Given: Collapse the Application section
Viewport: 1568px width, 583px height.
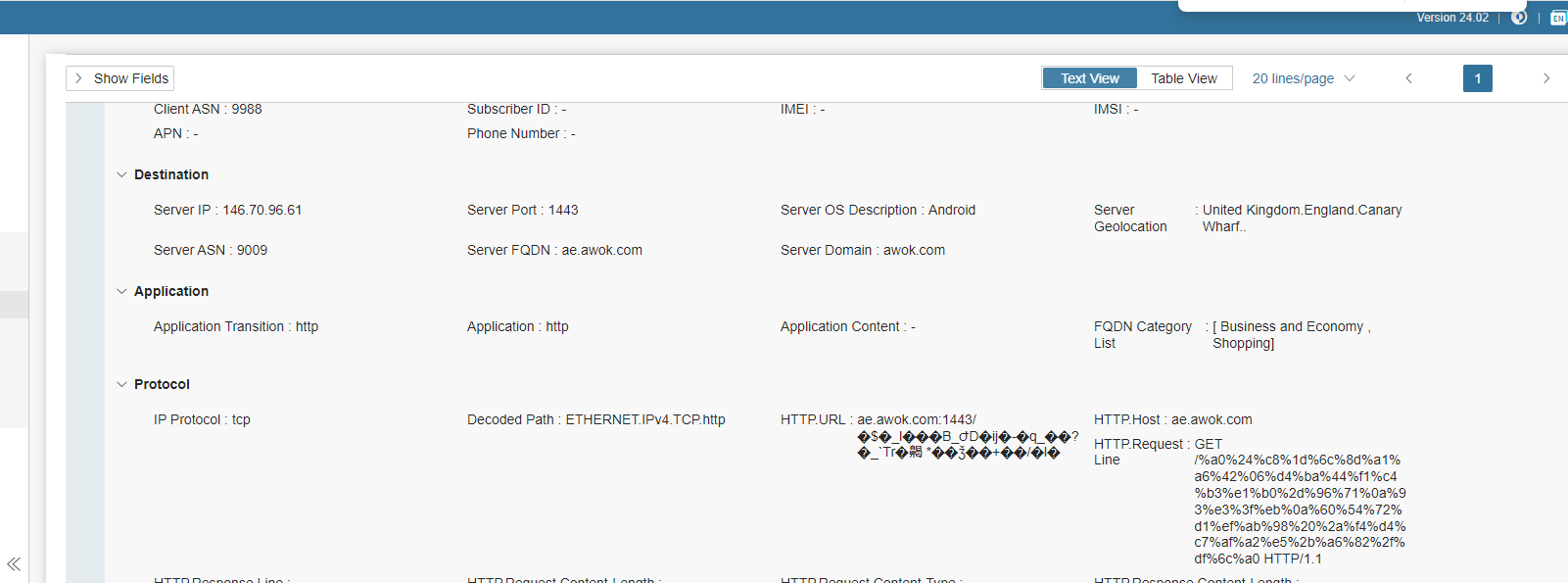Looking at the screenshot, I should pos(121,291).
